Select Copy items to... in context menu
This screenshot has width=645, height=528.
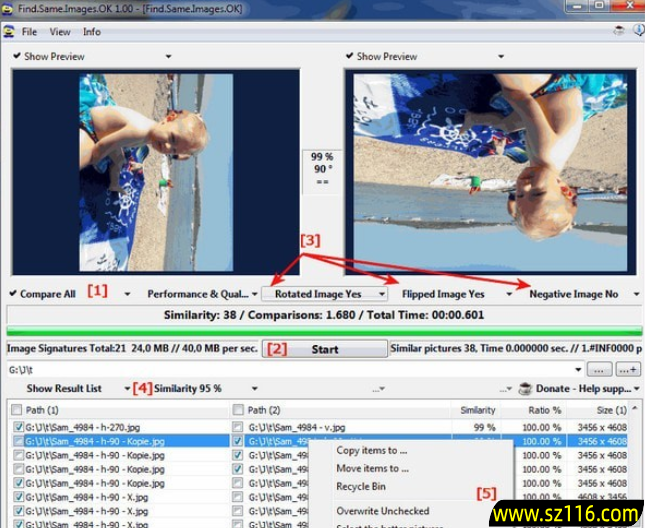click(372, 451)
